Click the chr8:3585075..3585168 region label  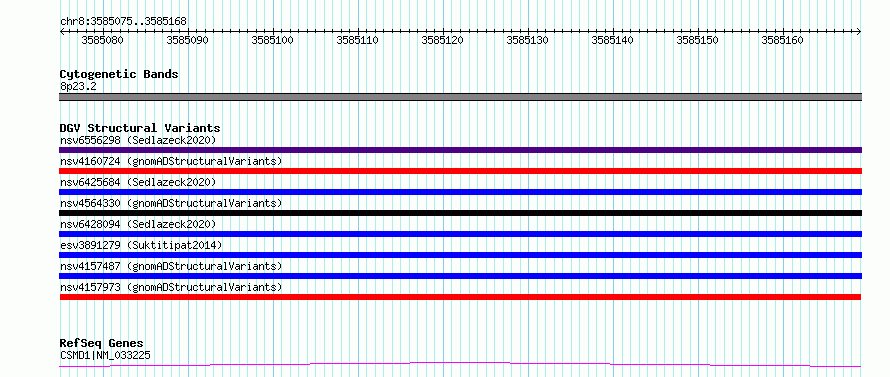click(123, 22)
